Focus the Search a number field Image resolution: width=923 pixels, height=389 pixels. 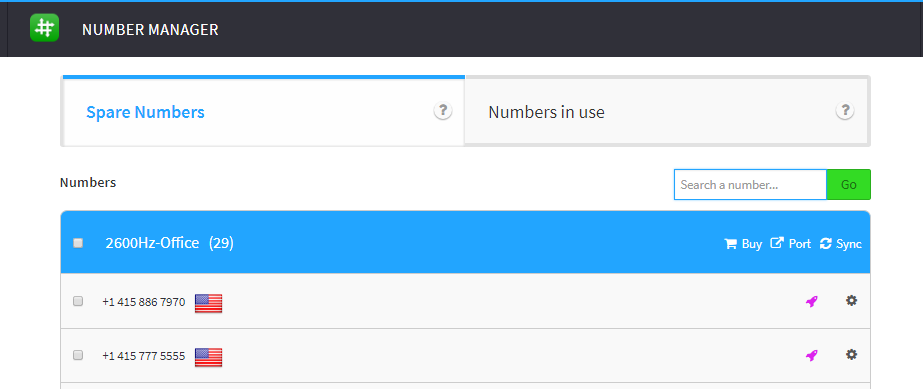coord(751,185)
